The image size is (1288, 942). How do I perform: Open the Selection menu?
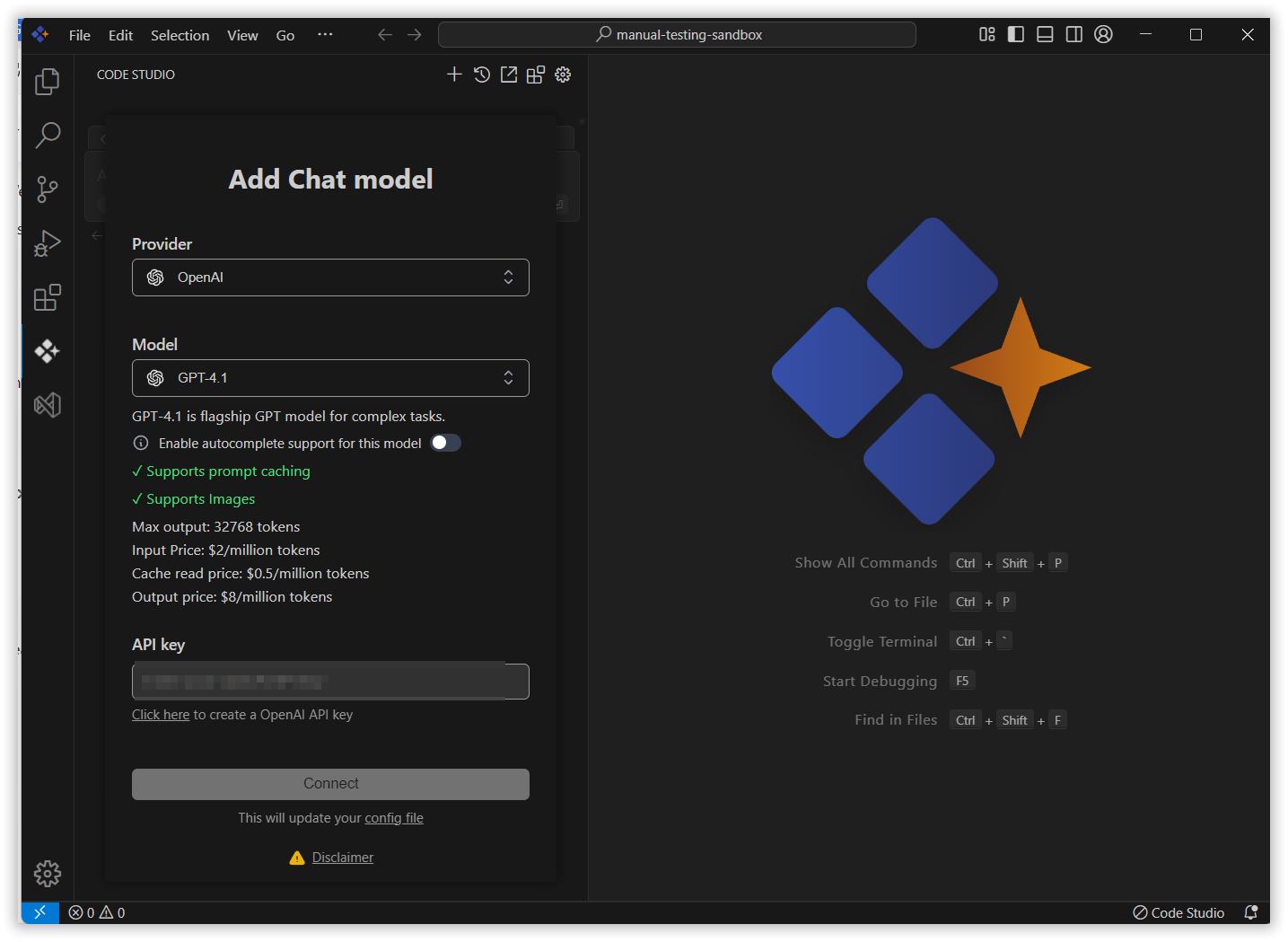click(x=180, y=35)
